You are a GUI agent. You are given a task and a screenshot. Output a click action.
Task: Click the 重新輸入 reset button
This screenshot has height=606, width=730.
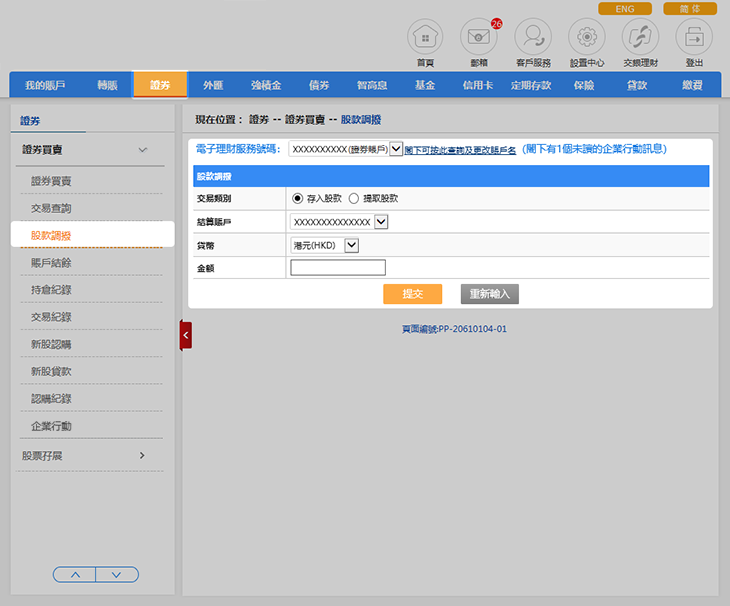click(x=489, y=294)
